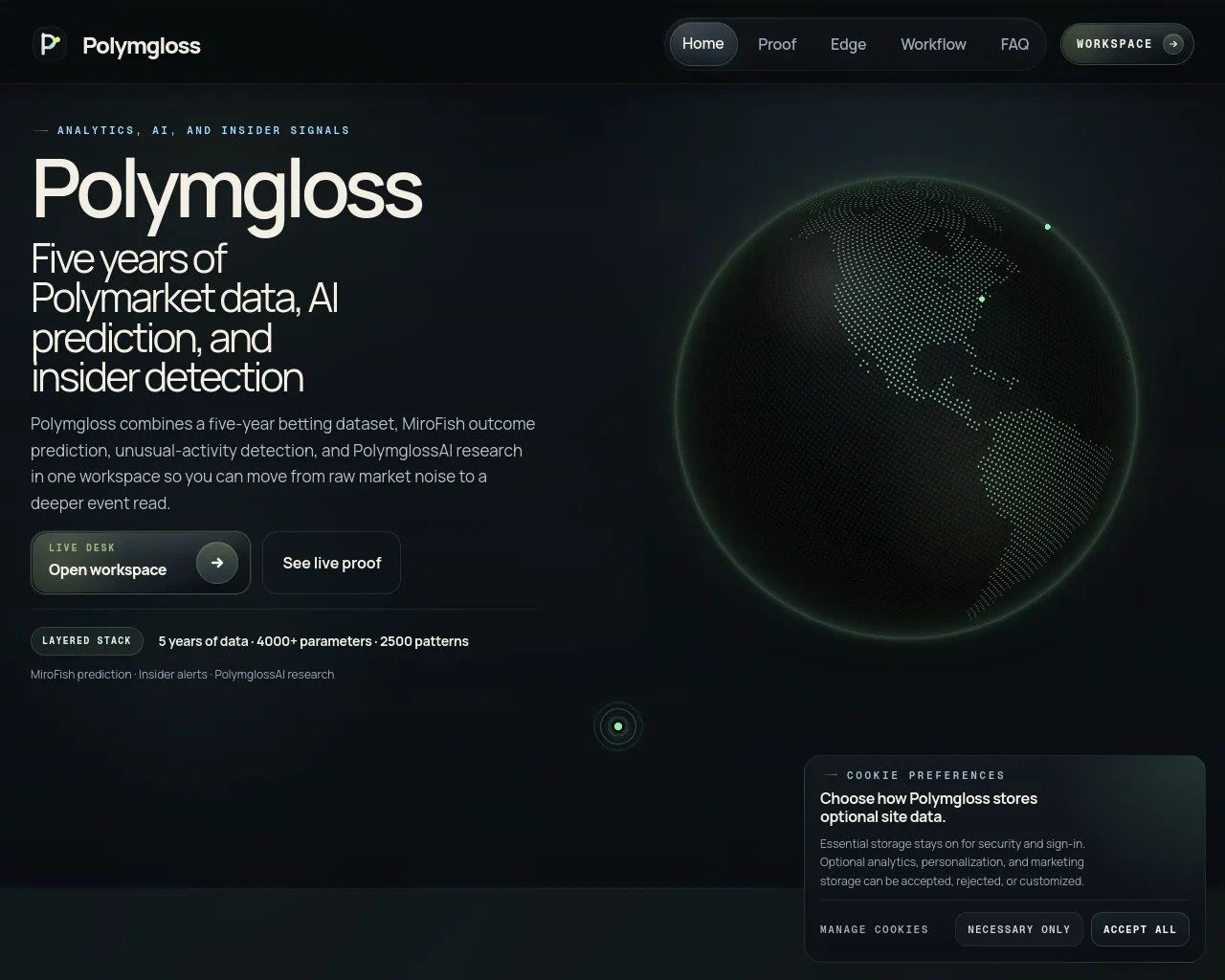1225x980 pixels.
Task: Click the Layered Stack badge
Action: 87,641
